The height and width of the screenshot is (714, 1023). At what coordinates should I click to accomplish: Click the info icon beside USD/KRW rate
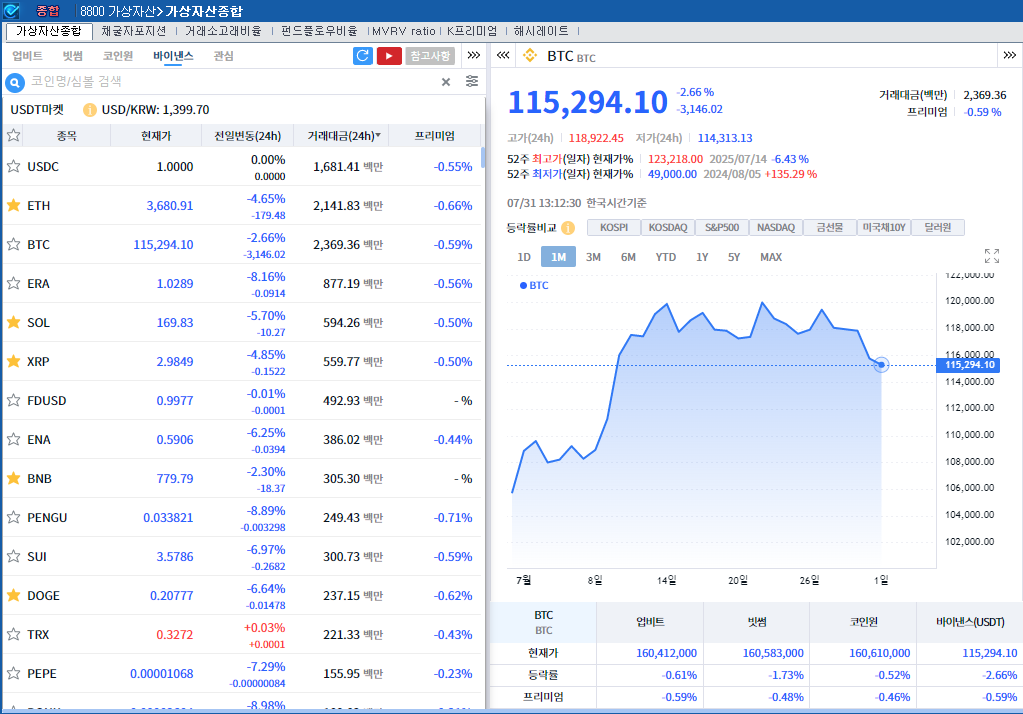tap(90, 110)
